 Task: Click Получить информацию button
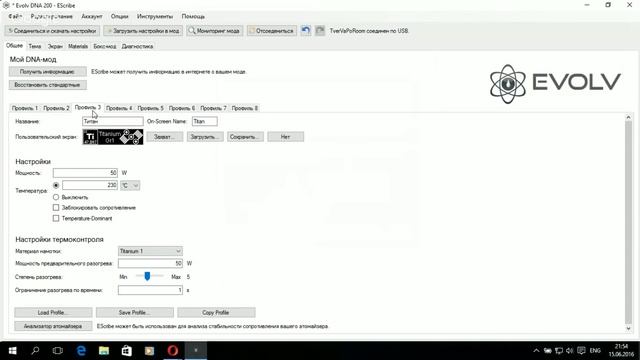pos(47,71)
